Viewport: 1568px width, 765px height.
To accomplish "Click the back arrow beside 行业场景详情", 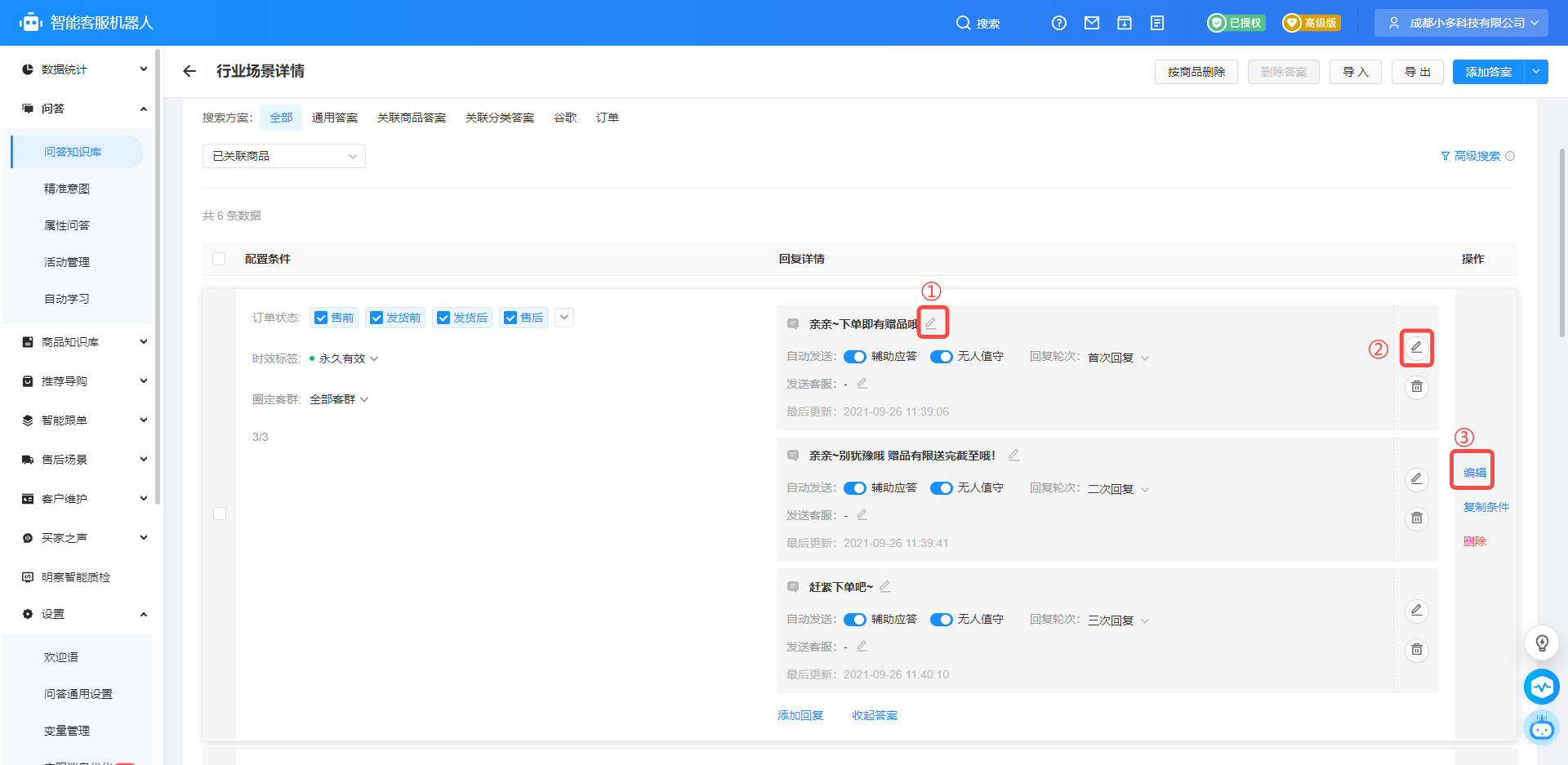I will pos(189,71).
